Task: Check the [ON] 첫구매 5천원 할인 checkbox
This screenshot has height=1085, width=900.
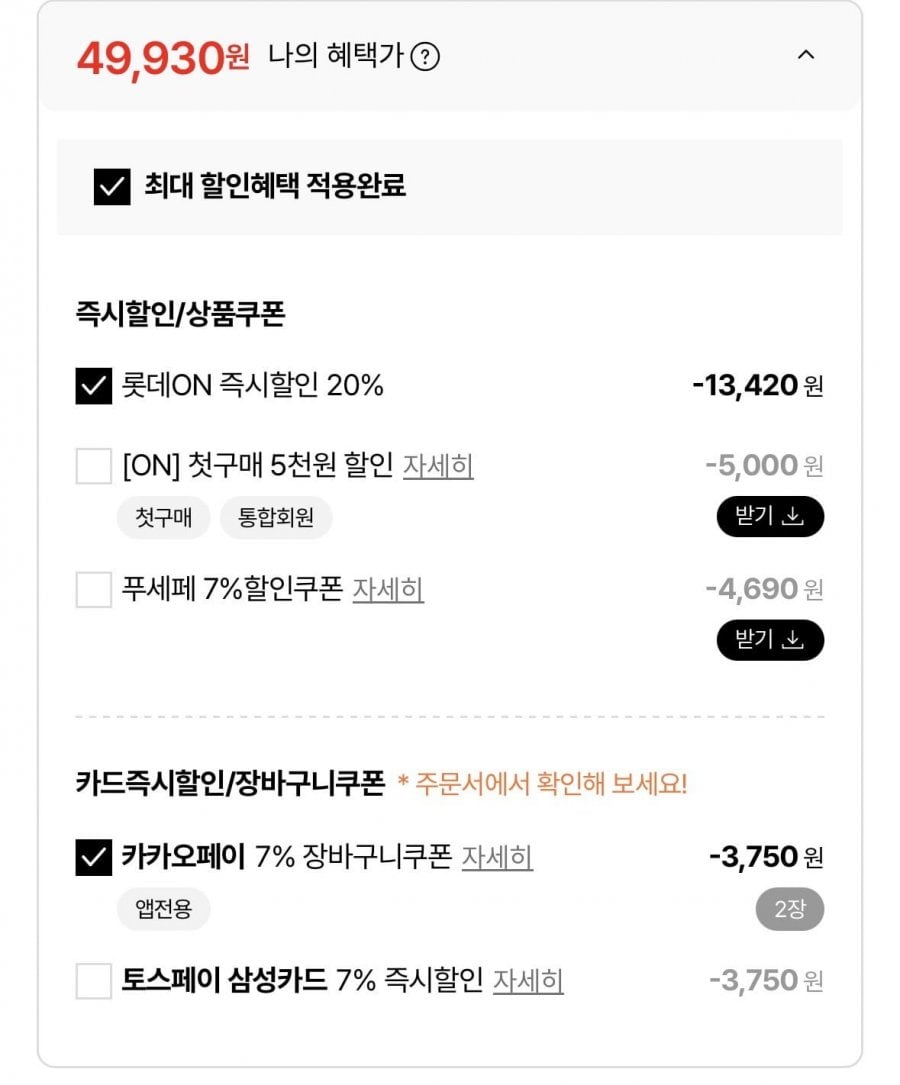Action: 94,466
